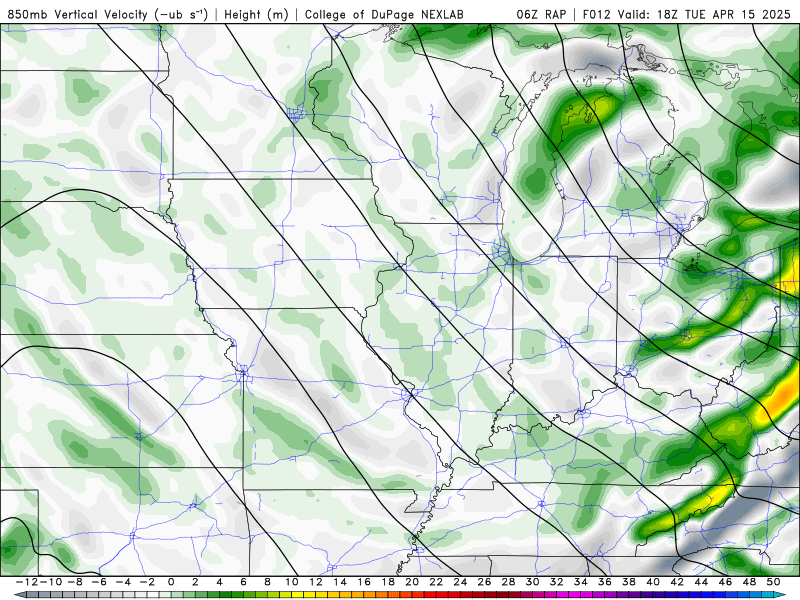Select the "36" legend value

(605, 582)
